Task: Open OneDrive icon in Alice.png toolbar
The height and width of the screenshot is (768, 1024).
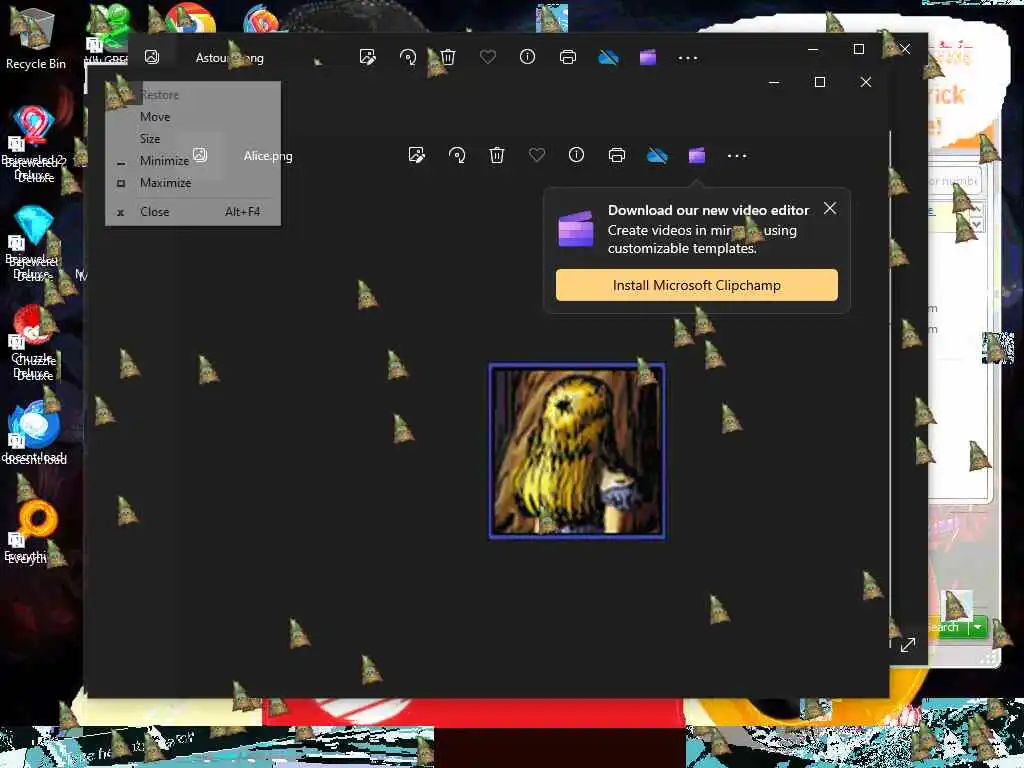Action: 657,155
